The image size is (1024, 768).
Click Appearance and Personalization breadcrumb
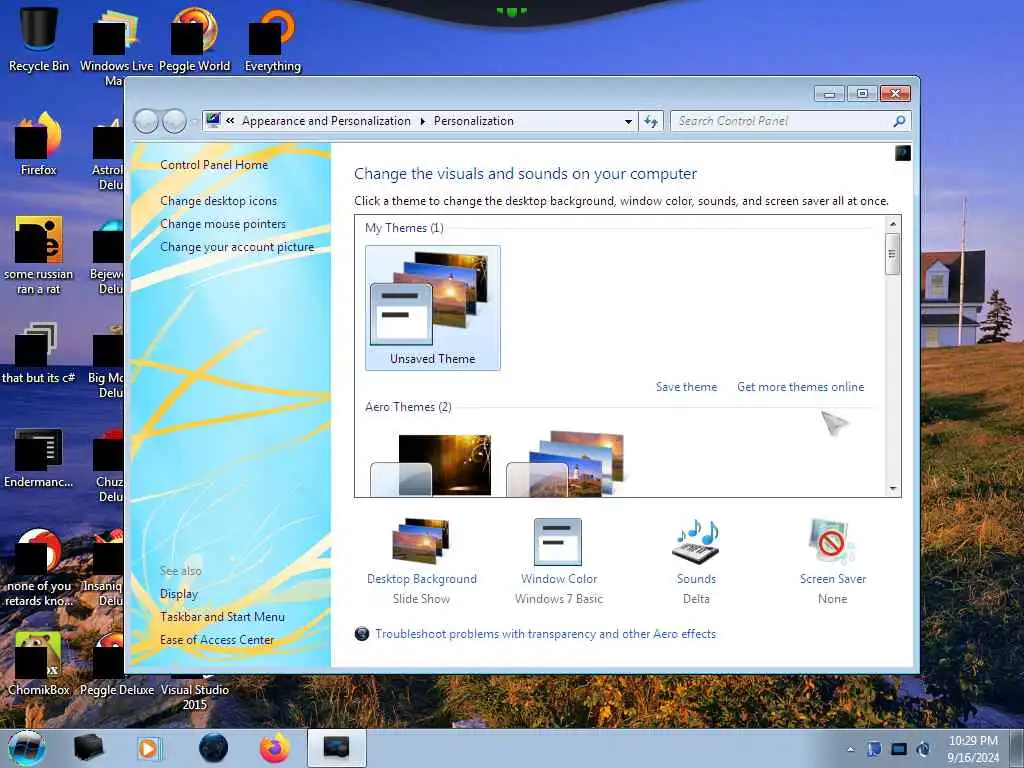(327, 121)
